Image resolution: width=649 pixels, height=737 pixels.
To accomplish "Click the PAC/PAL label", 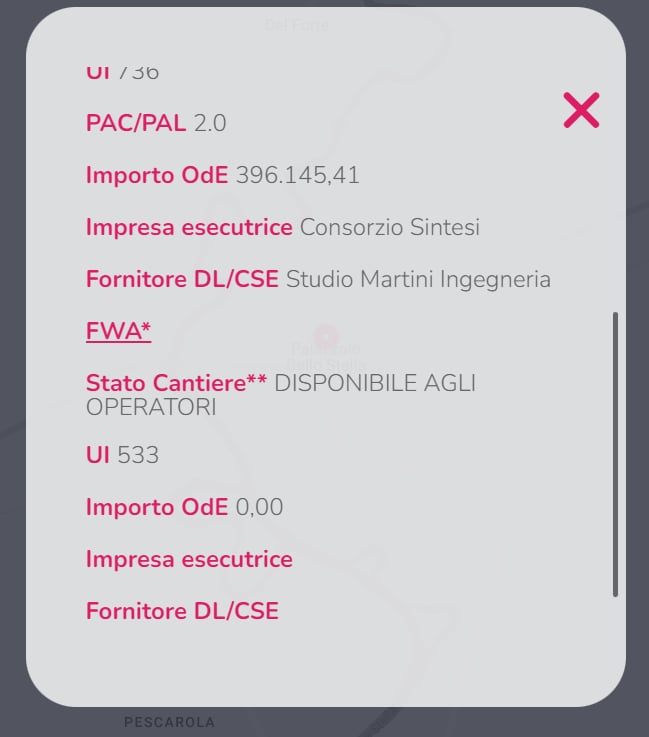I will 136,123.
